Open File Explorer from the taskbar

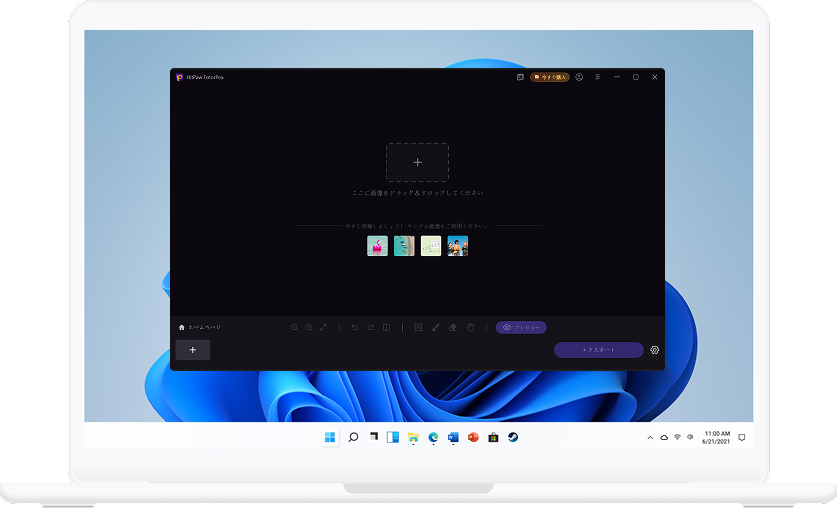[413, 438]
